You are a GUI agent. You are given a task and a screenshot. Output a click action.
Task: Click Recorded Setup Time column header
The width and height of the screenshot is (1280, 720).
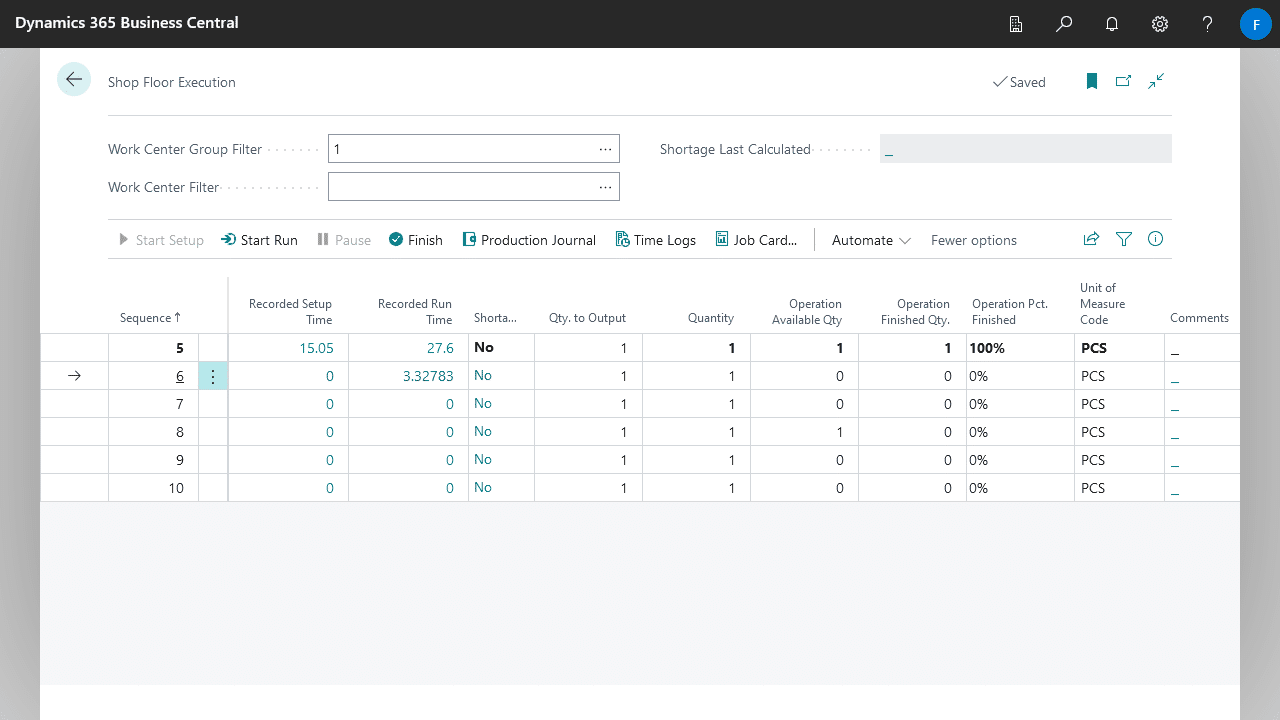point(290,312)
